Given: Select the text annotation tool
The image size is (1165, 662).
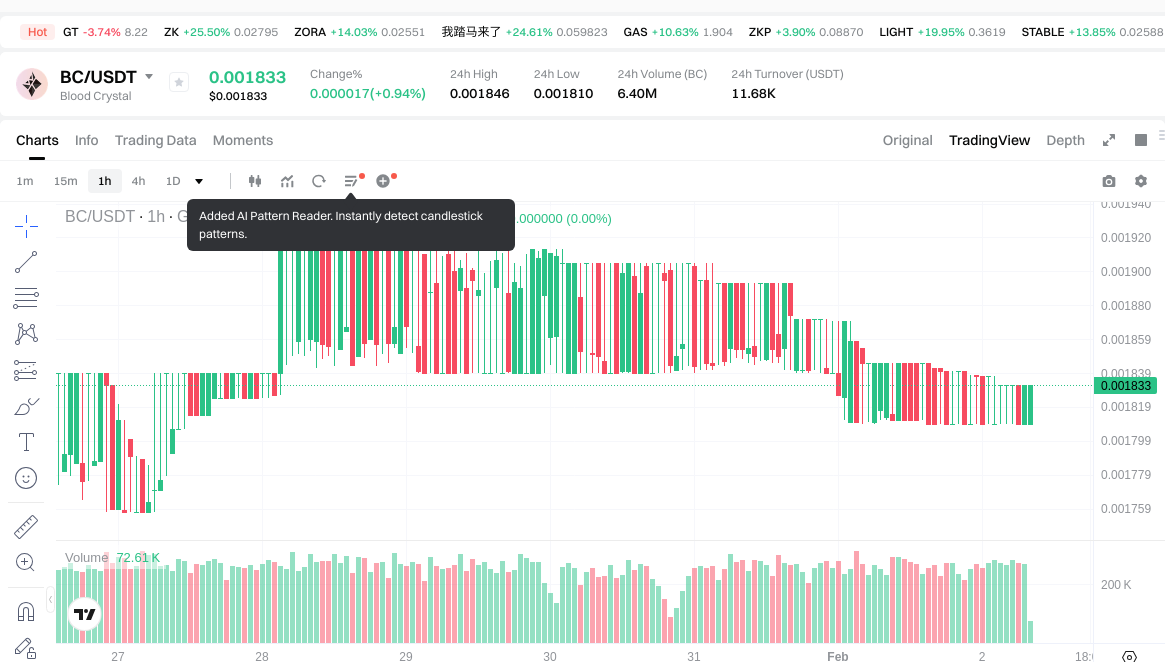Looking at the screenshot, I should [26, 442].
